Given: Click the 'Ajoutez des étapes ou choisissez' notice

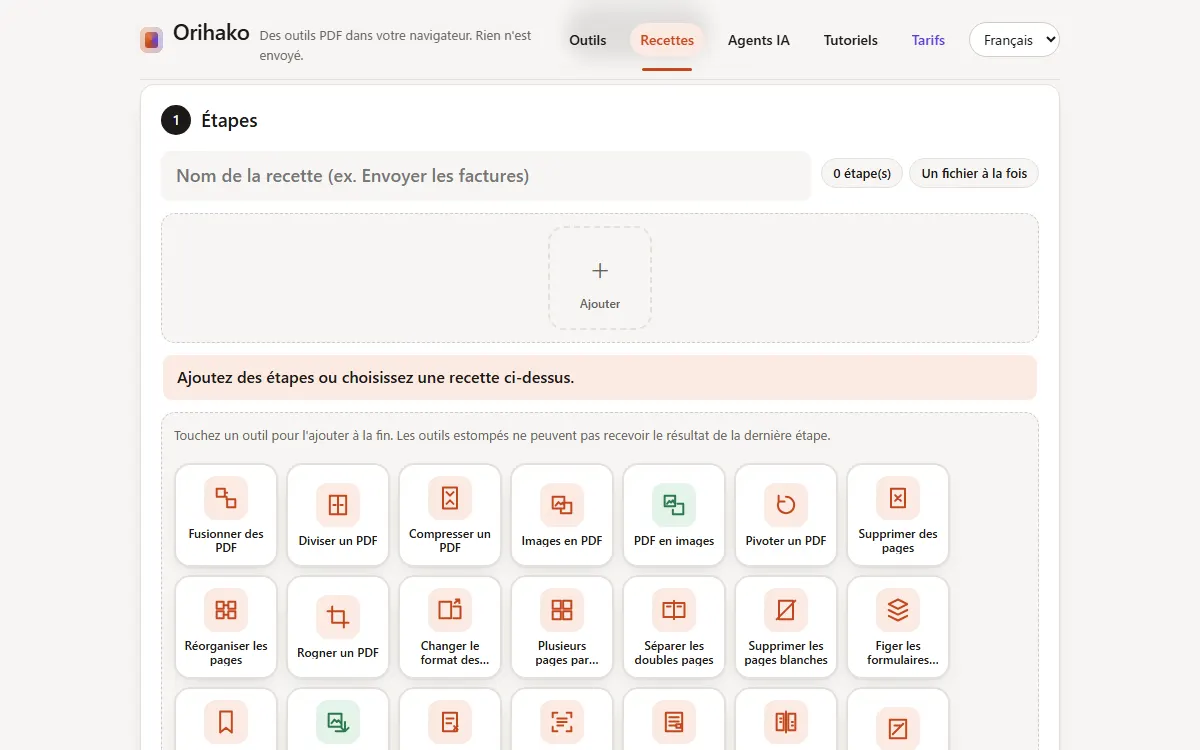Looking at the screenshot, I should point(600,378).
